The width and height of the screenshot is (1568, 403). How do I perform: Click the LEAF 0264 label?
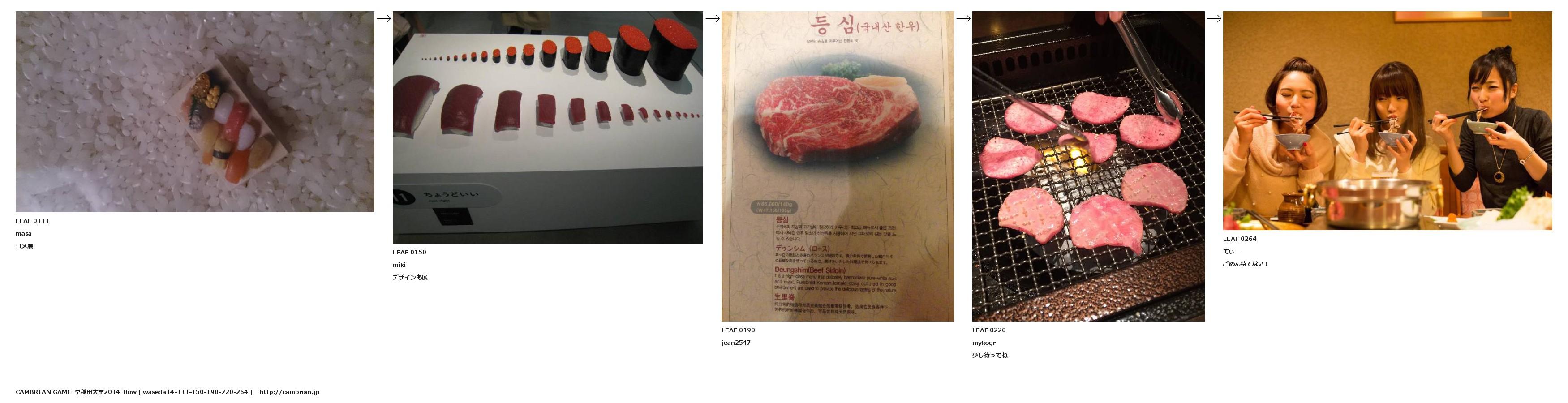pos(1239,239)
